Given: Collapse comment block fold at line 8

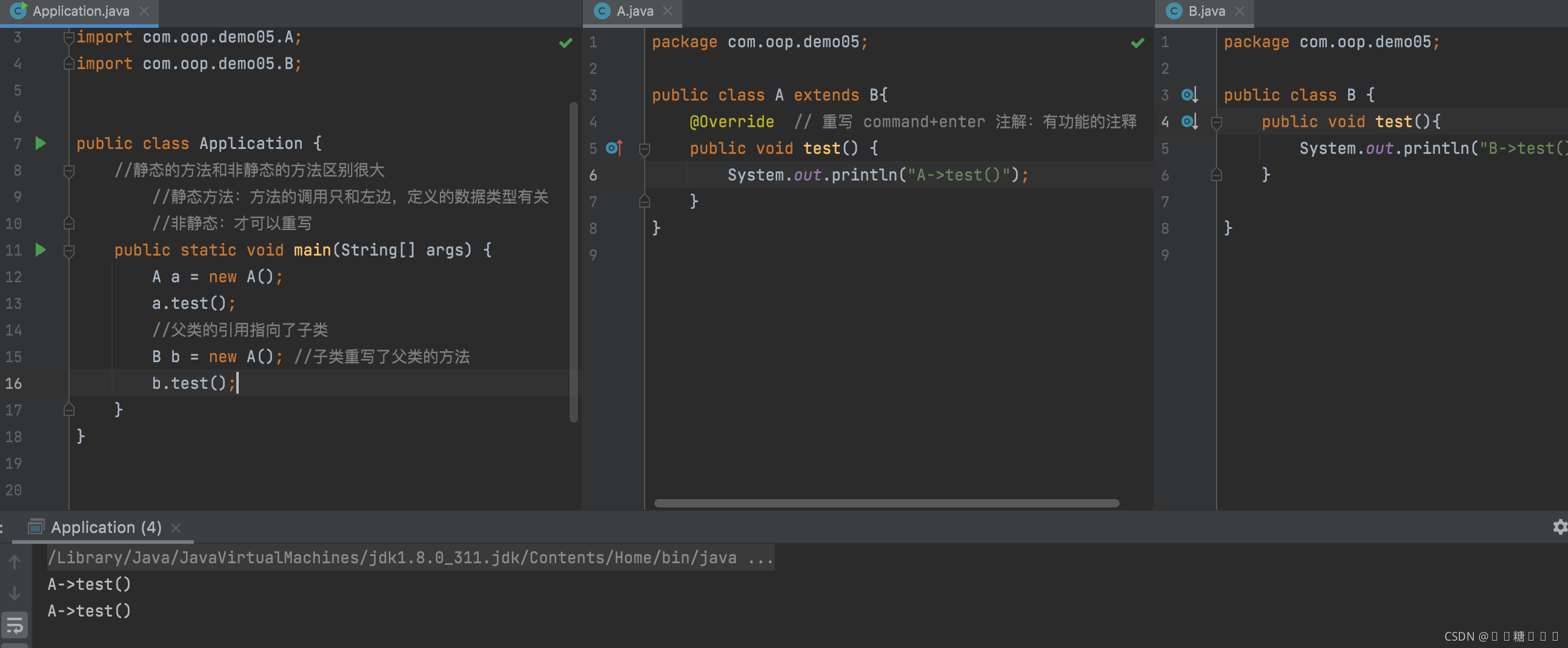Looking at the screenshot, I should [x=69, y=171].
